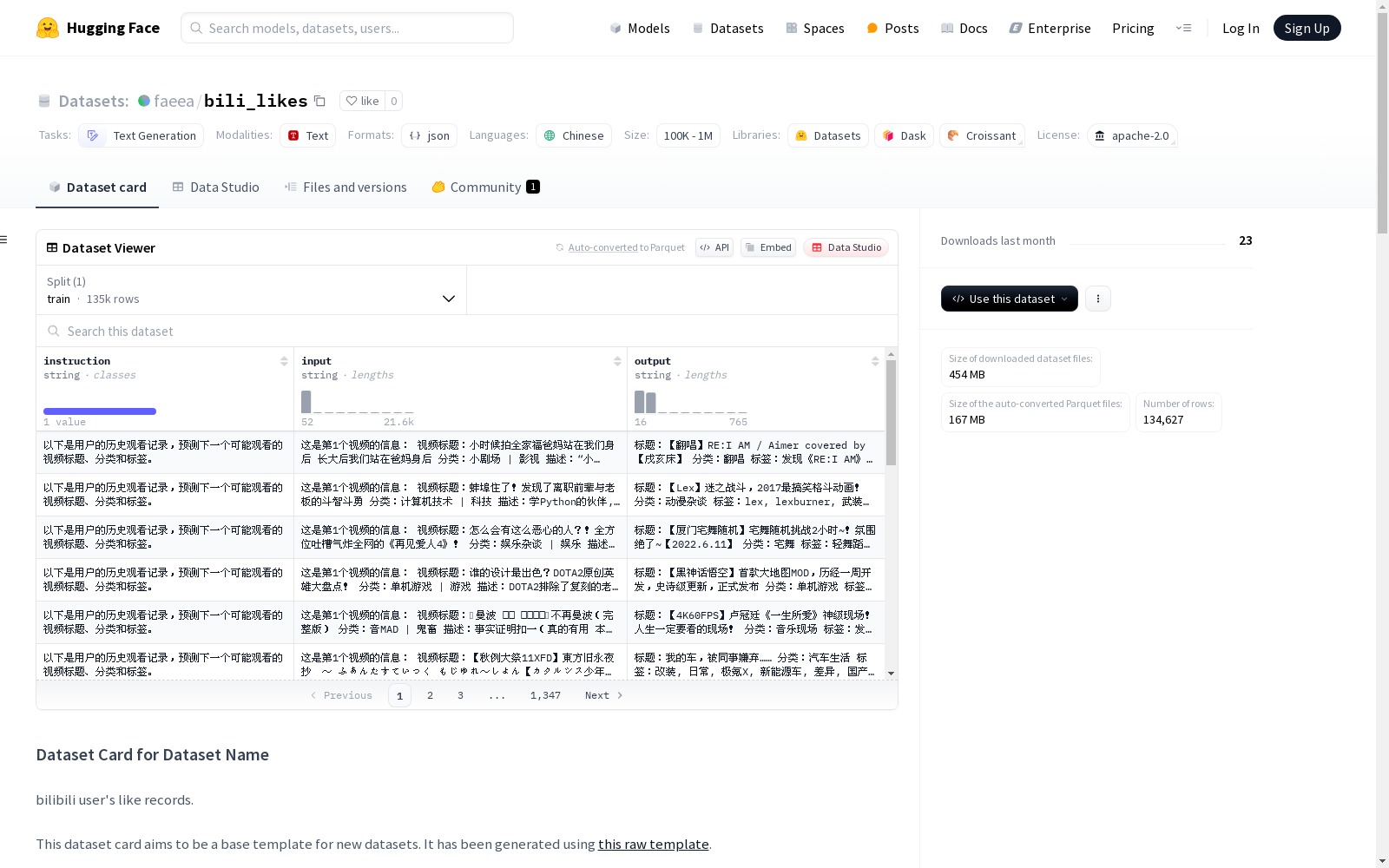Click the Hugging Face logo

[x=98, y=28]
